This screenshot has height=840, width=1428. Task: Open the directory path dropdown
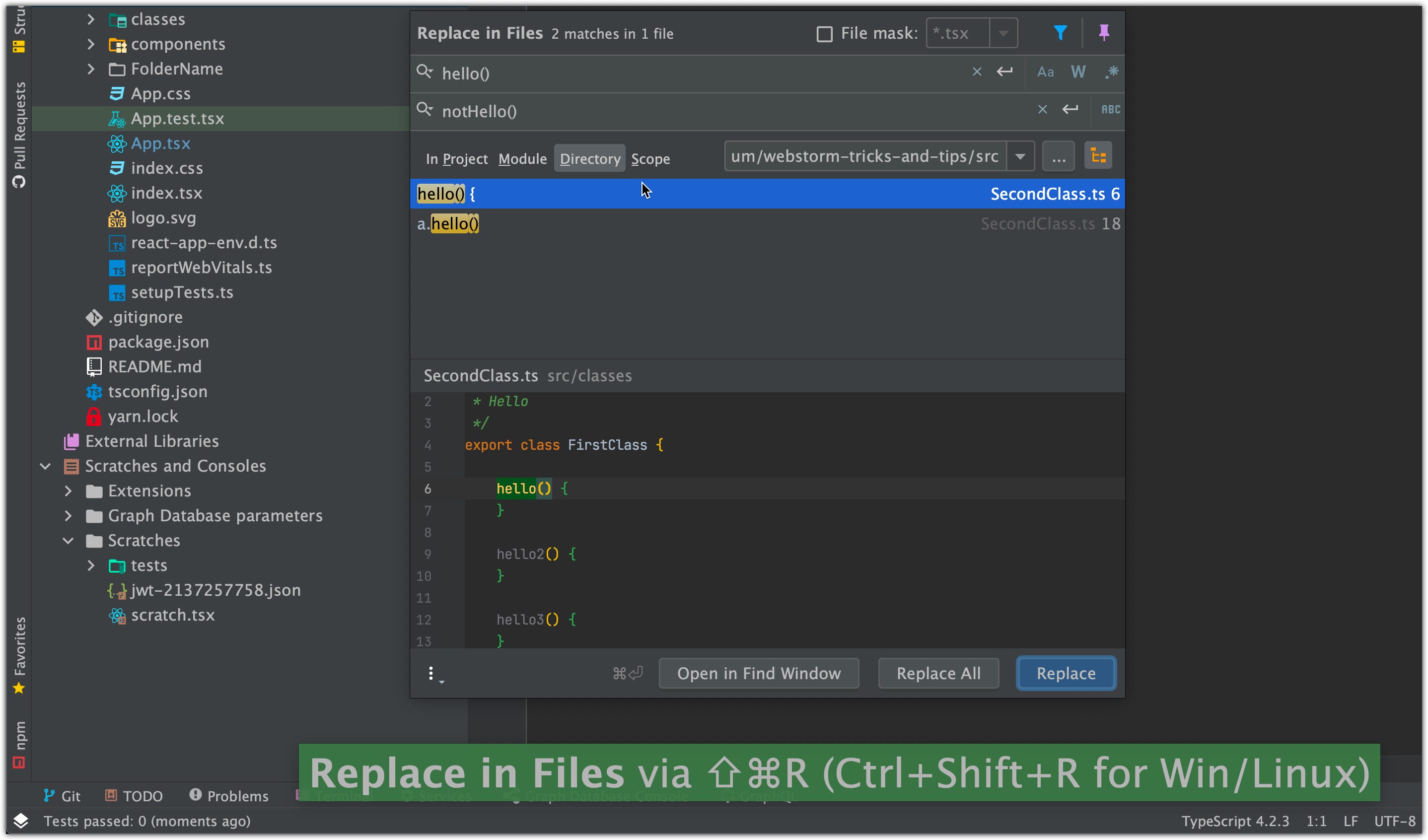[x=1020, y=156]
